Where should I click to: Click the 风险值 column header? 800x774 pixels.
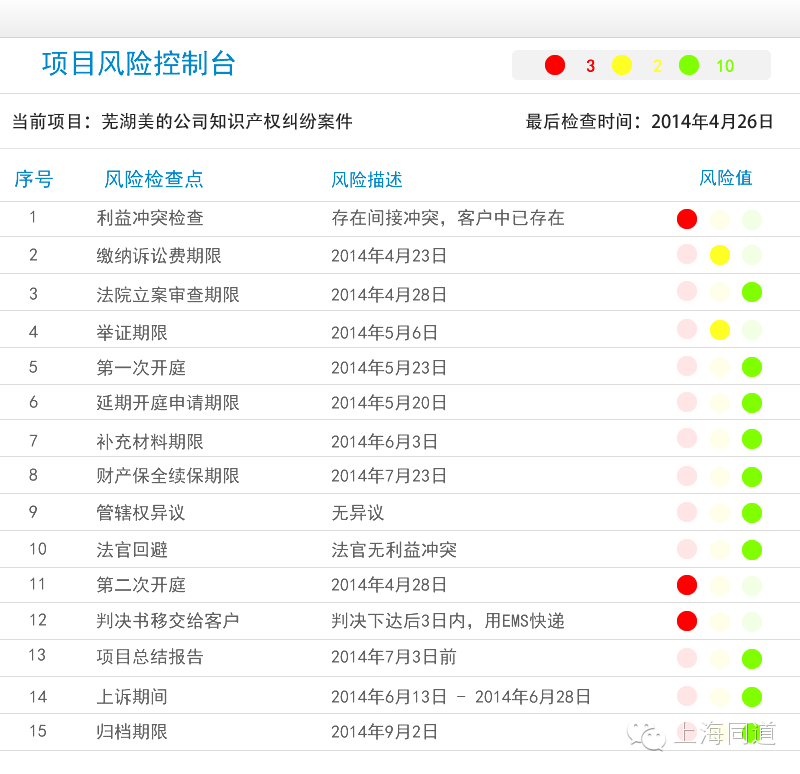point(726,178)
